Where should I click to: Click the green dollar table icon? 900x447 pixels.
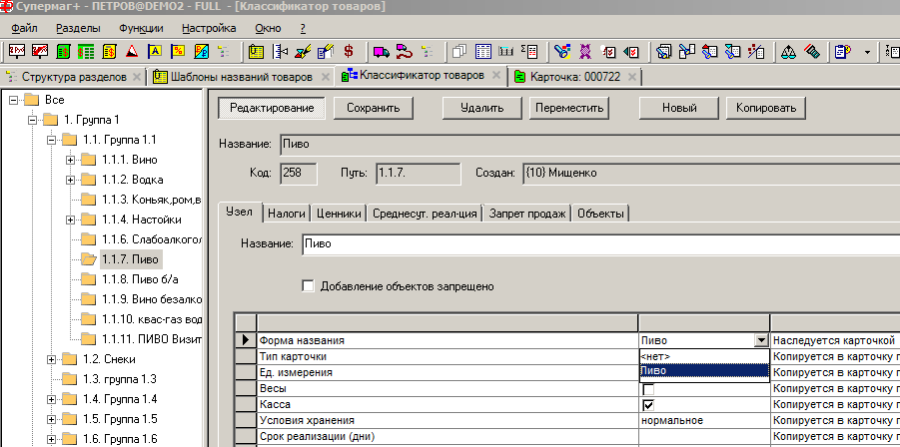coord(86,52)
